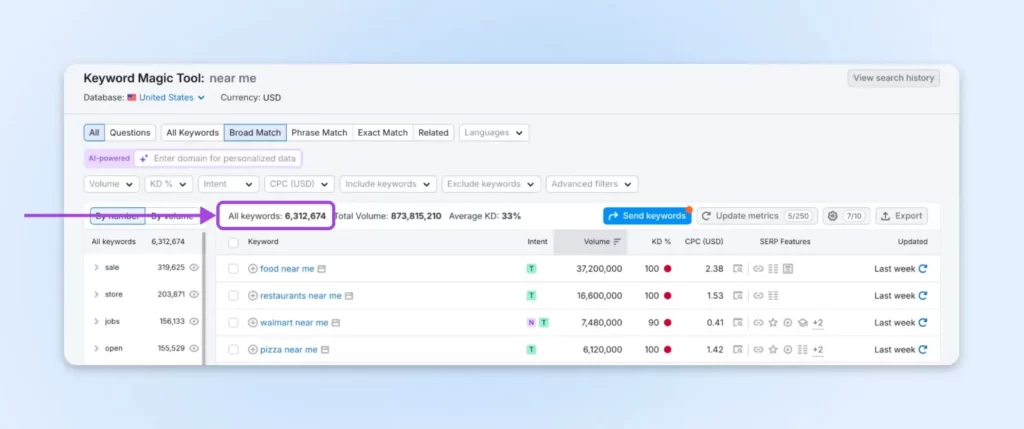Screen dimensions: 1024x429
Task: Add 'restaurants near me' via its plus icon
Action: tap(253, 296)
